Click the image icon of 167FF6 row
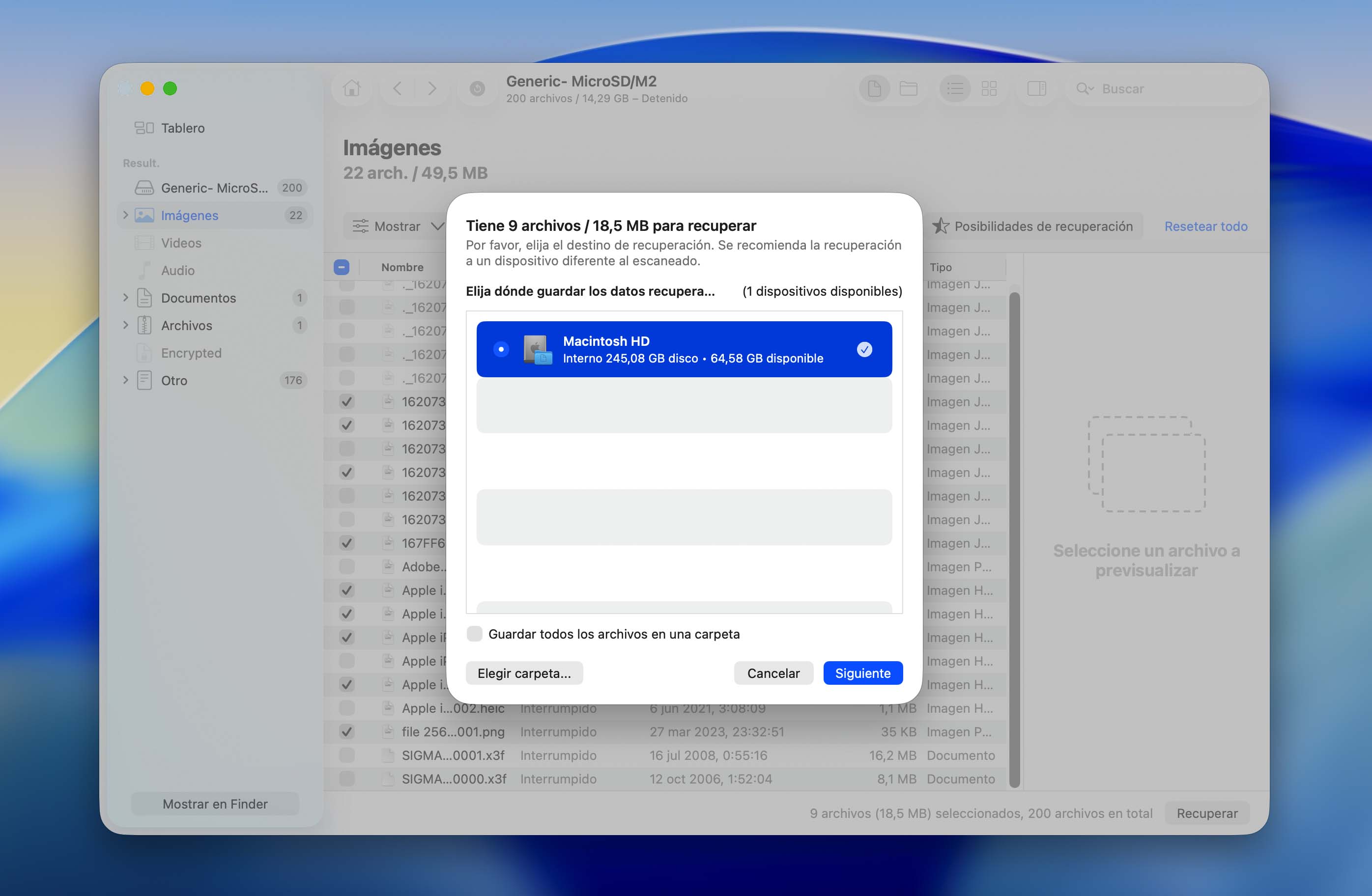1372x896 pixels. pos(389,543)
